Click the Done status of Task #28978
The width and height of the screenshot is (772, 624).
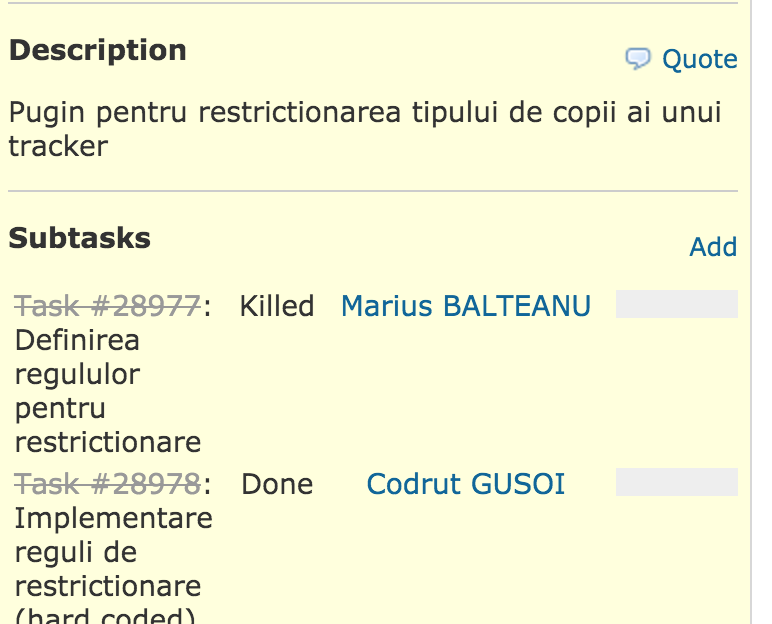277,484
